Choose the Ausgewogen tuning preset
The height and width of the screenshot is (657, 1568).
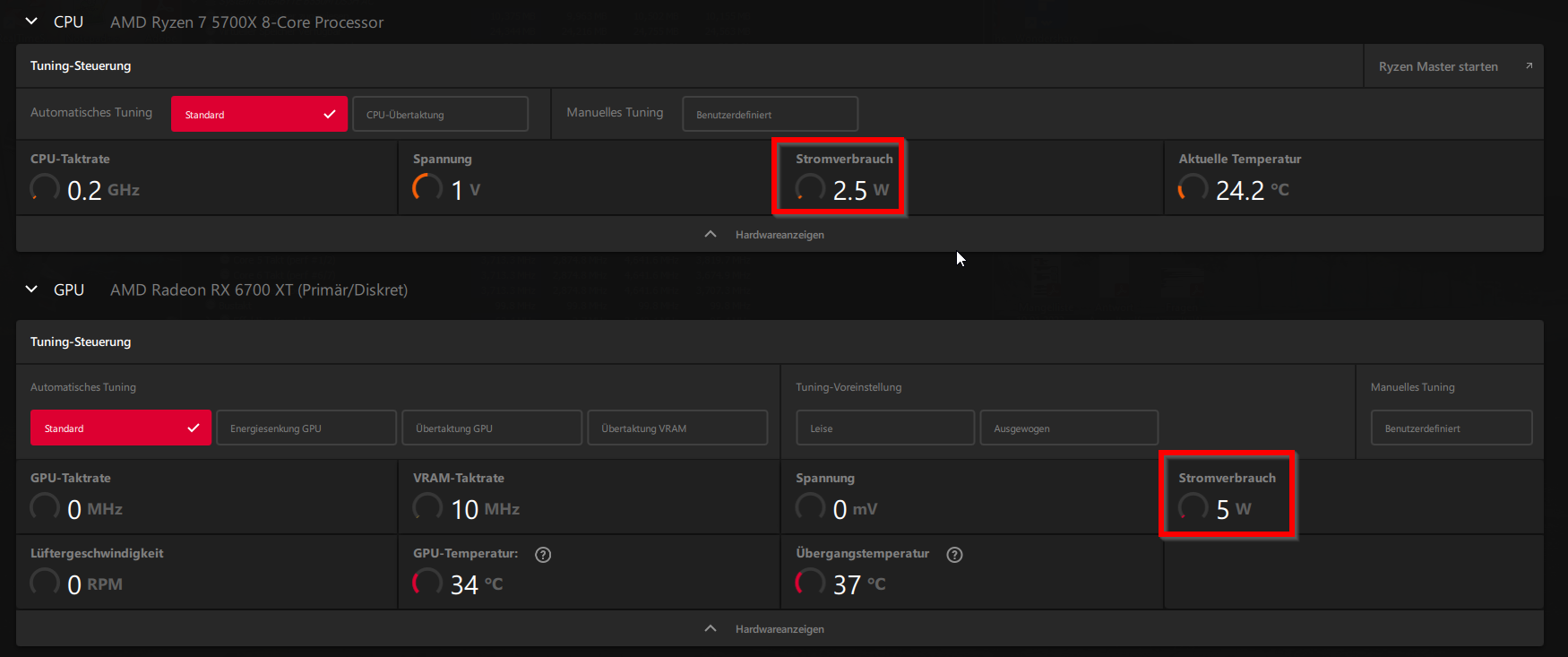click(x=1069, y=428)
